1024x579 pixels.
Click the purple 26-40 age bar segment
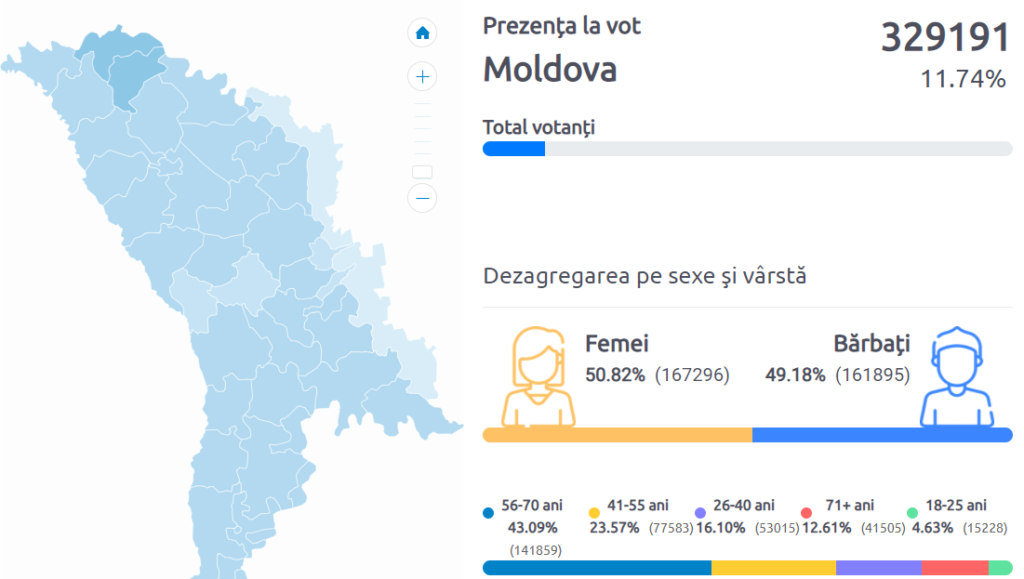pyautogui.click(x=878, y=568)
